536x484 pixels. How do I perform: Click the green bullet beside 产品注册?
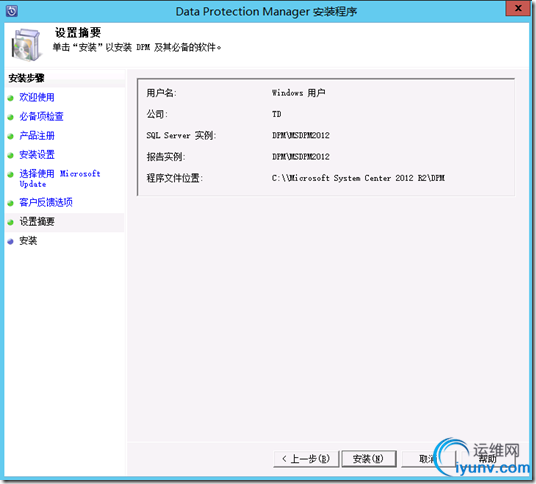click(11, 136)
